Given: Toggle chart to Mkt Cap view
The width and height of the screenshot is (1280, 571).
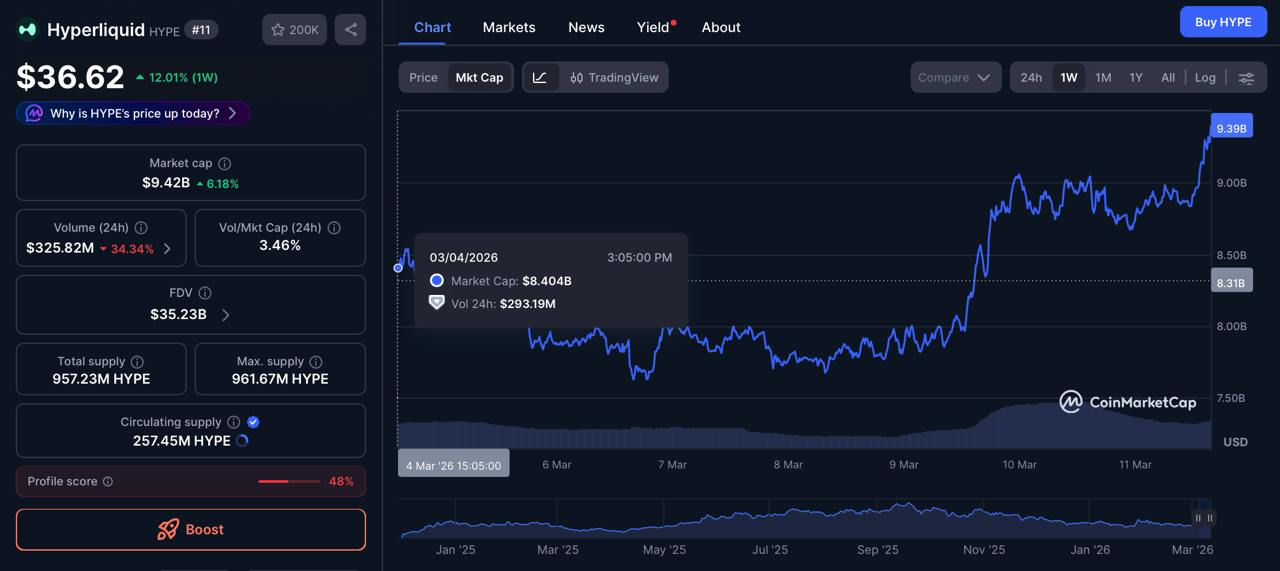Looking at the screenshot, I should [479, 77].
